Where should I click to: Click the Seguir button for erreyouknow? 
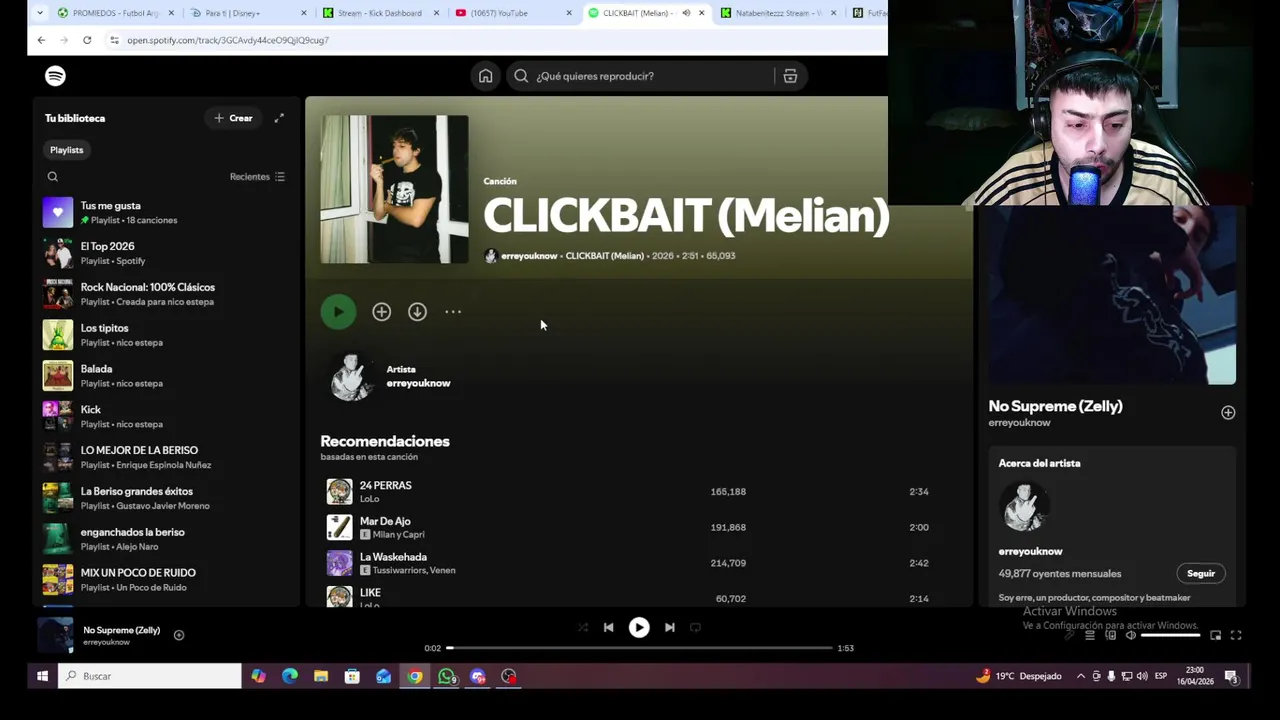pos(1201,574)
